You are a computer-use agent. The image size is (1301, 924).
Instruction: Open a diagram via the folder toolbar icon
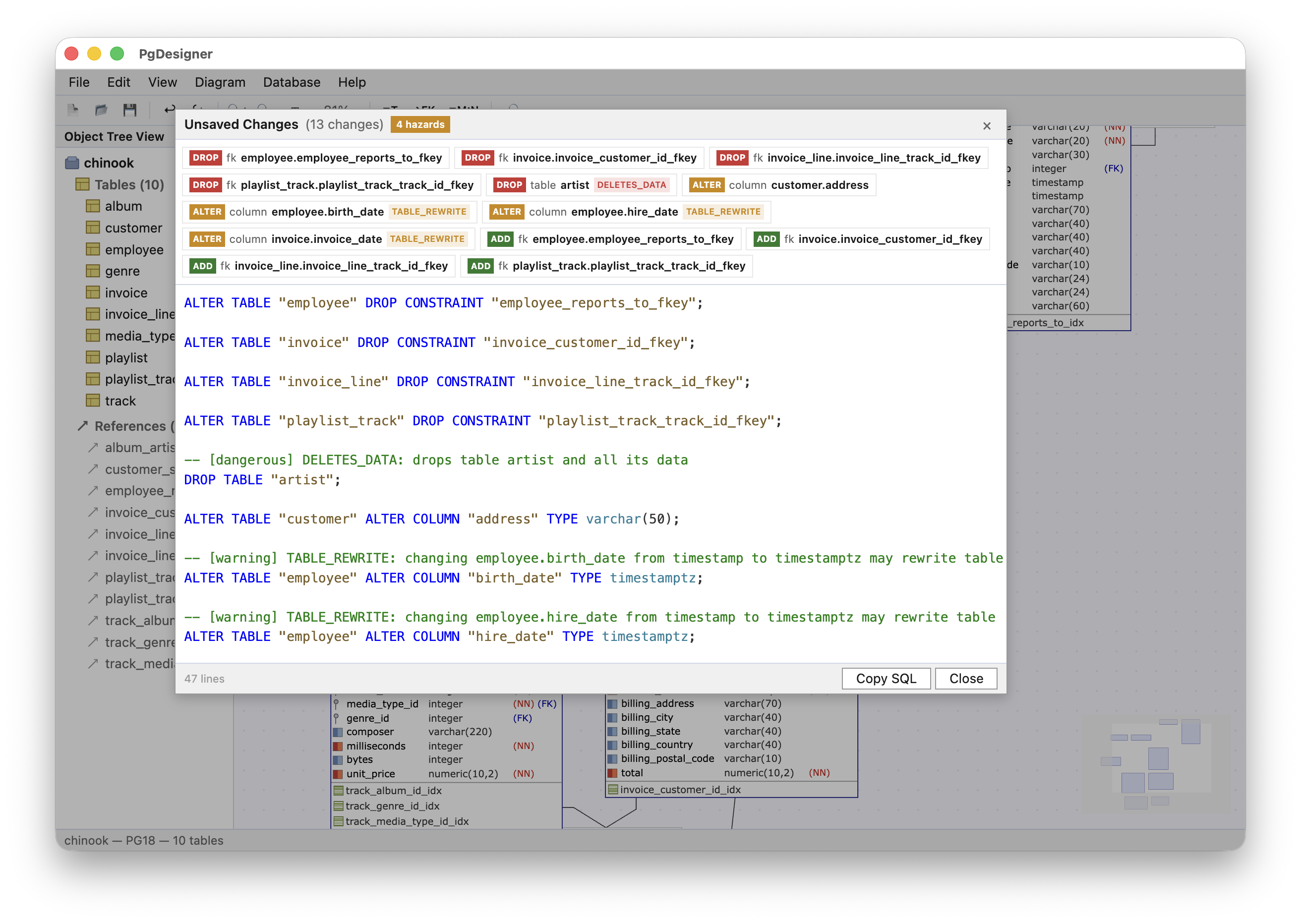coord(101,110)
